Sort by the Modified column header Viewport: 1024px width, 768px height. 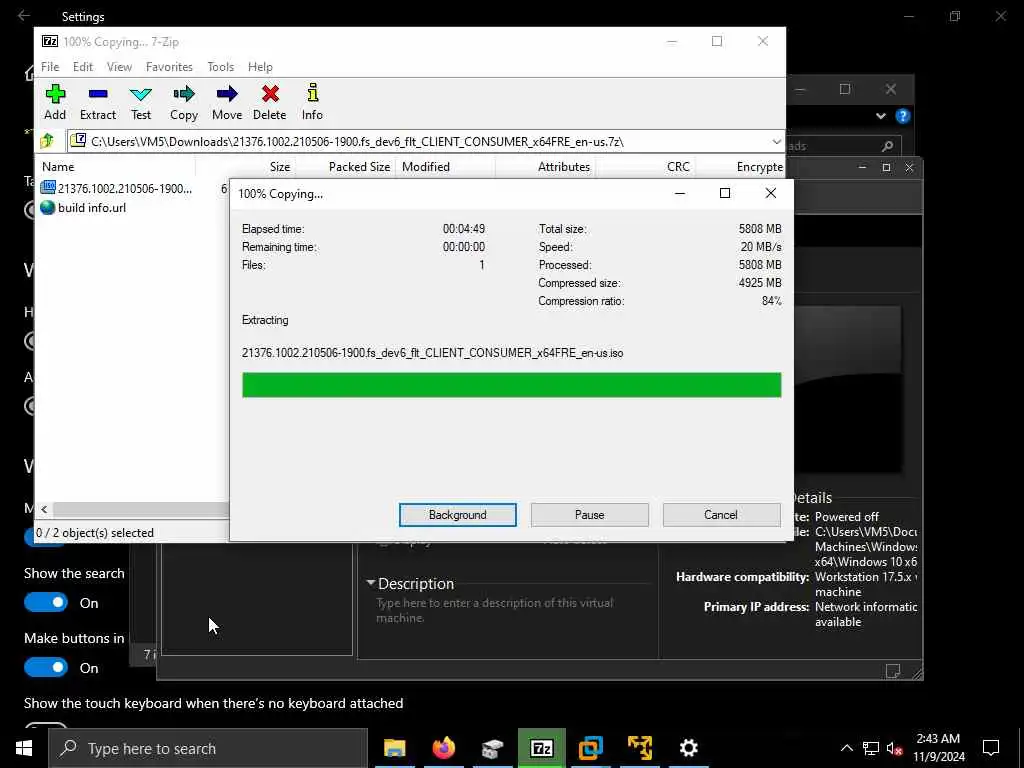[445, 167]
